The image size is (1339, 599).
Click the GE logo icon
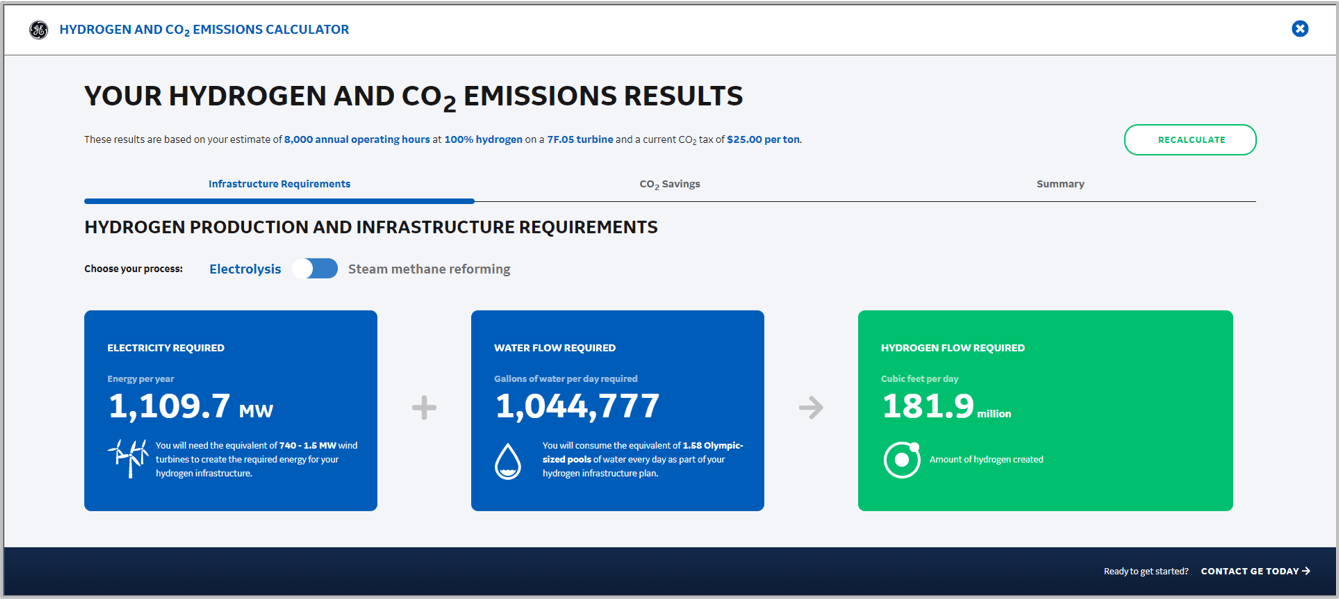point(39,30)
